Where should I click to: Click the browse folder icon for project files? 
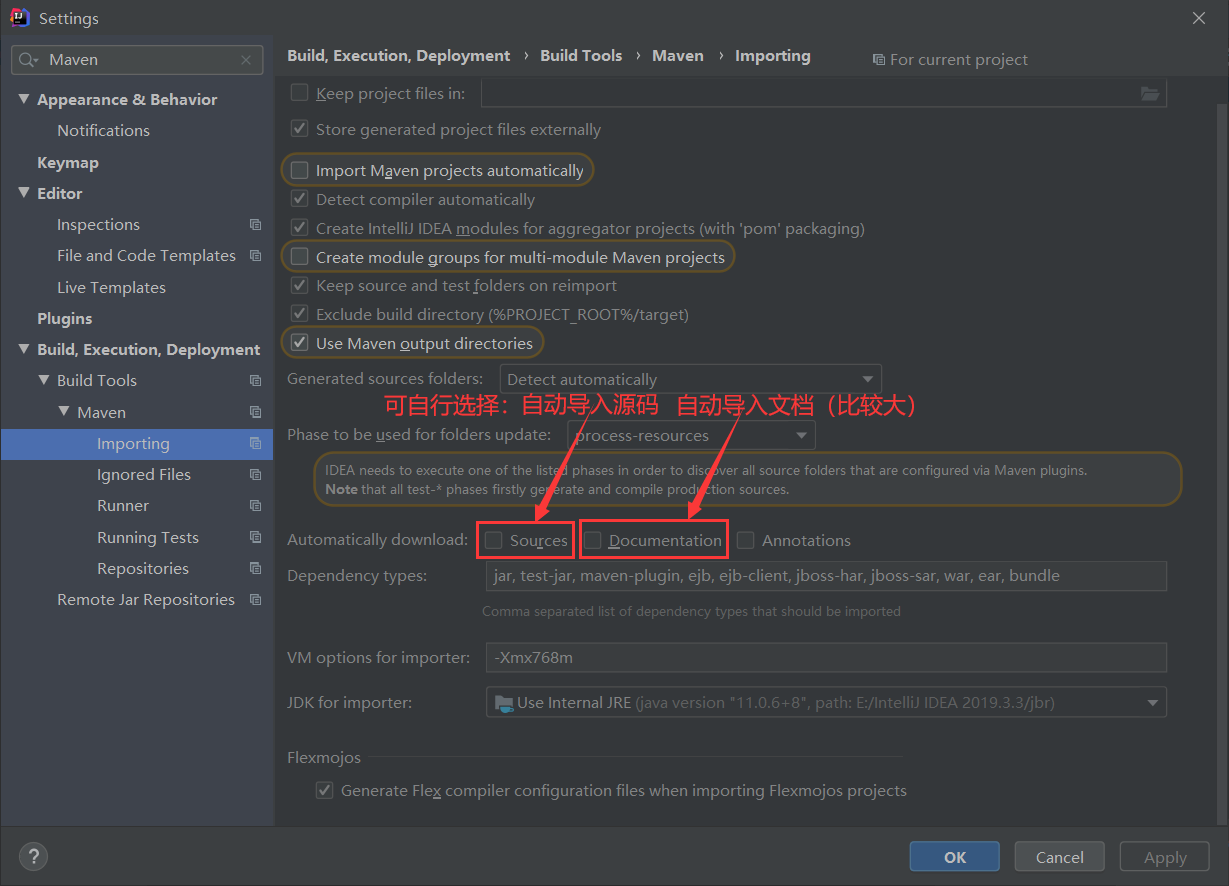point(1150,94)
